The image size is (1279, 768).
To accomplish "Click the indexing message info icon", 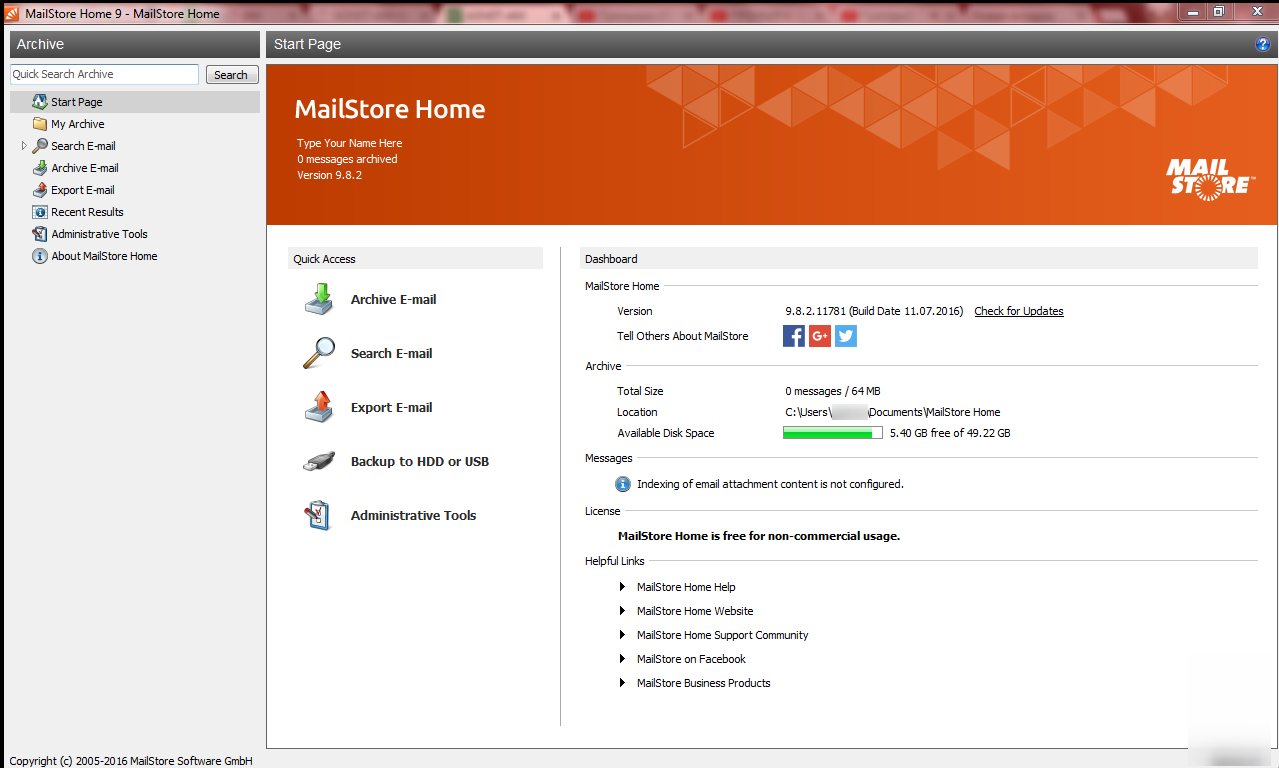I will point(623,484).
